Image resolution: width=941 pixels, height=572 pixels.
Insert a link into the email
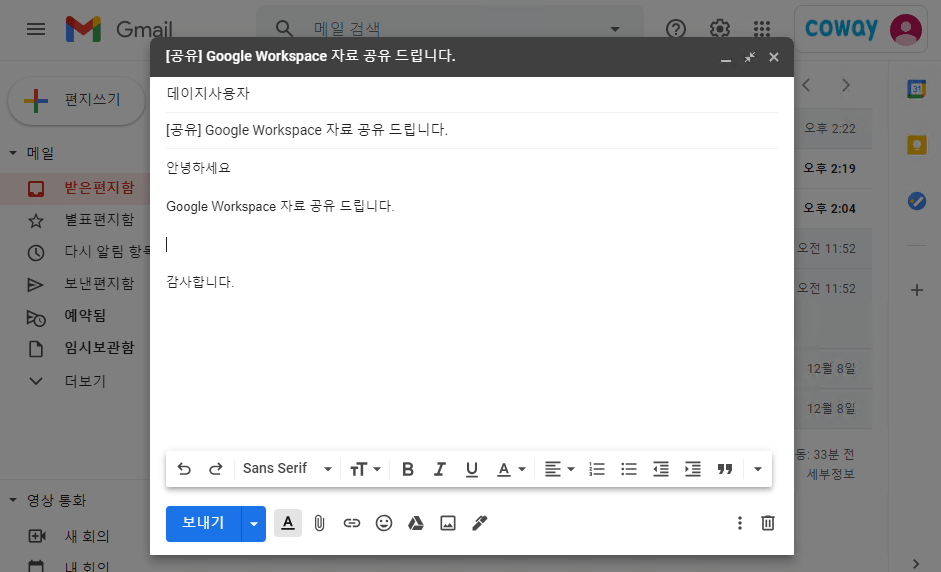352,523
